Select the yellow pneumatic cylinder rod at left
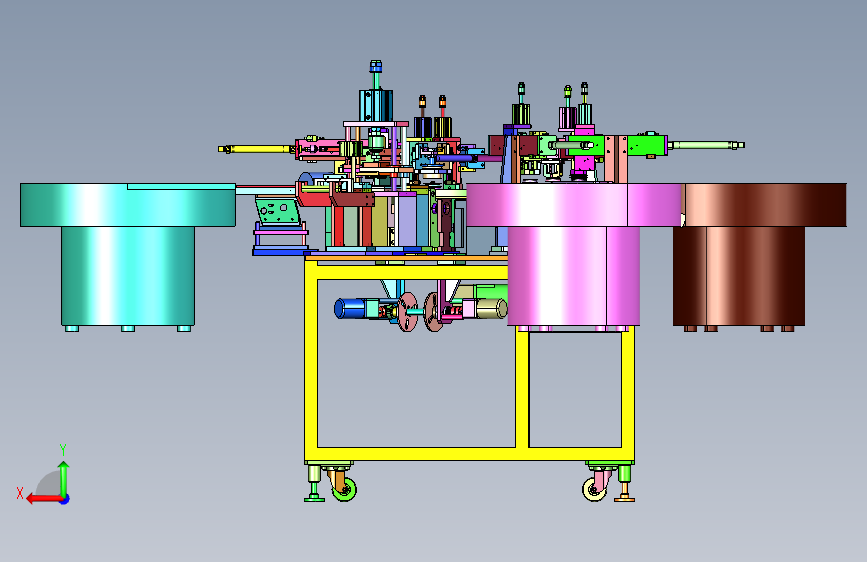This screenshot has width=867, height=562. click(x=257, y=149)
